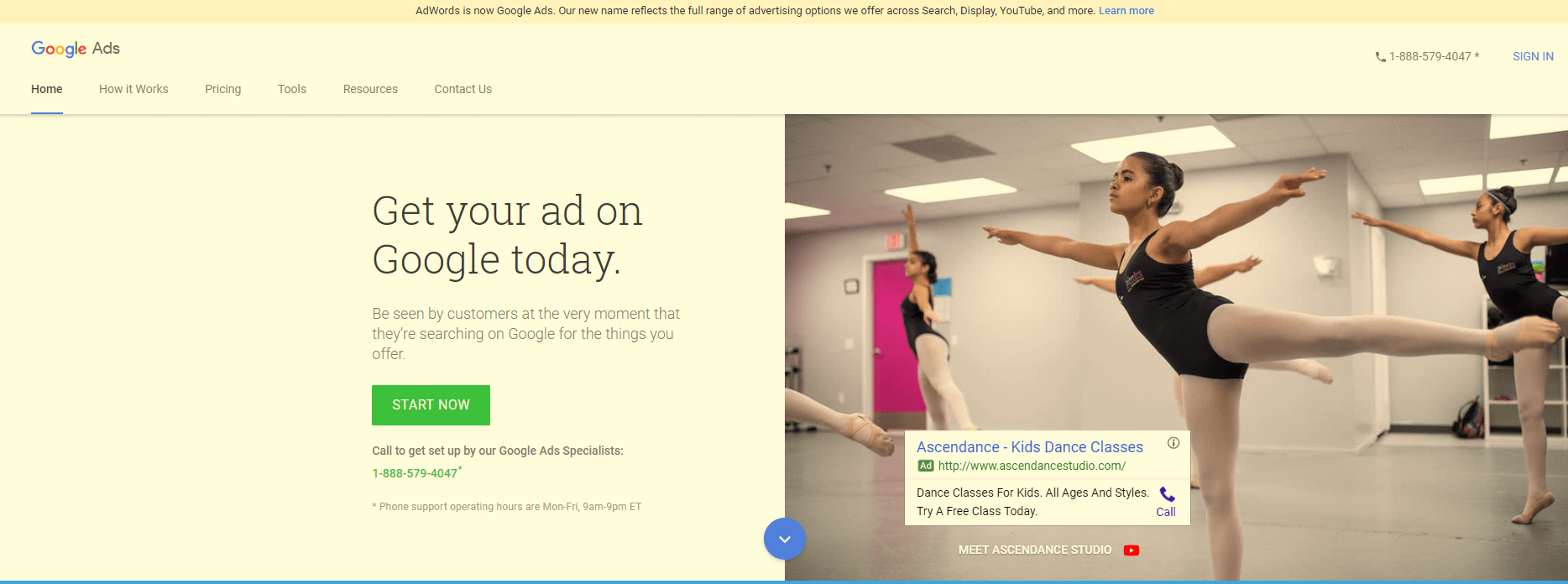Click the MEET ASCENDANCE STUDIO text
Viewport: 1568px width, 584px height.
tap(1035, 550)
